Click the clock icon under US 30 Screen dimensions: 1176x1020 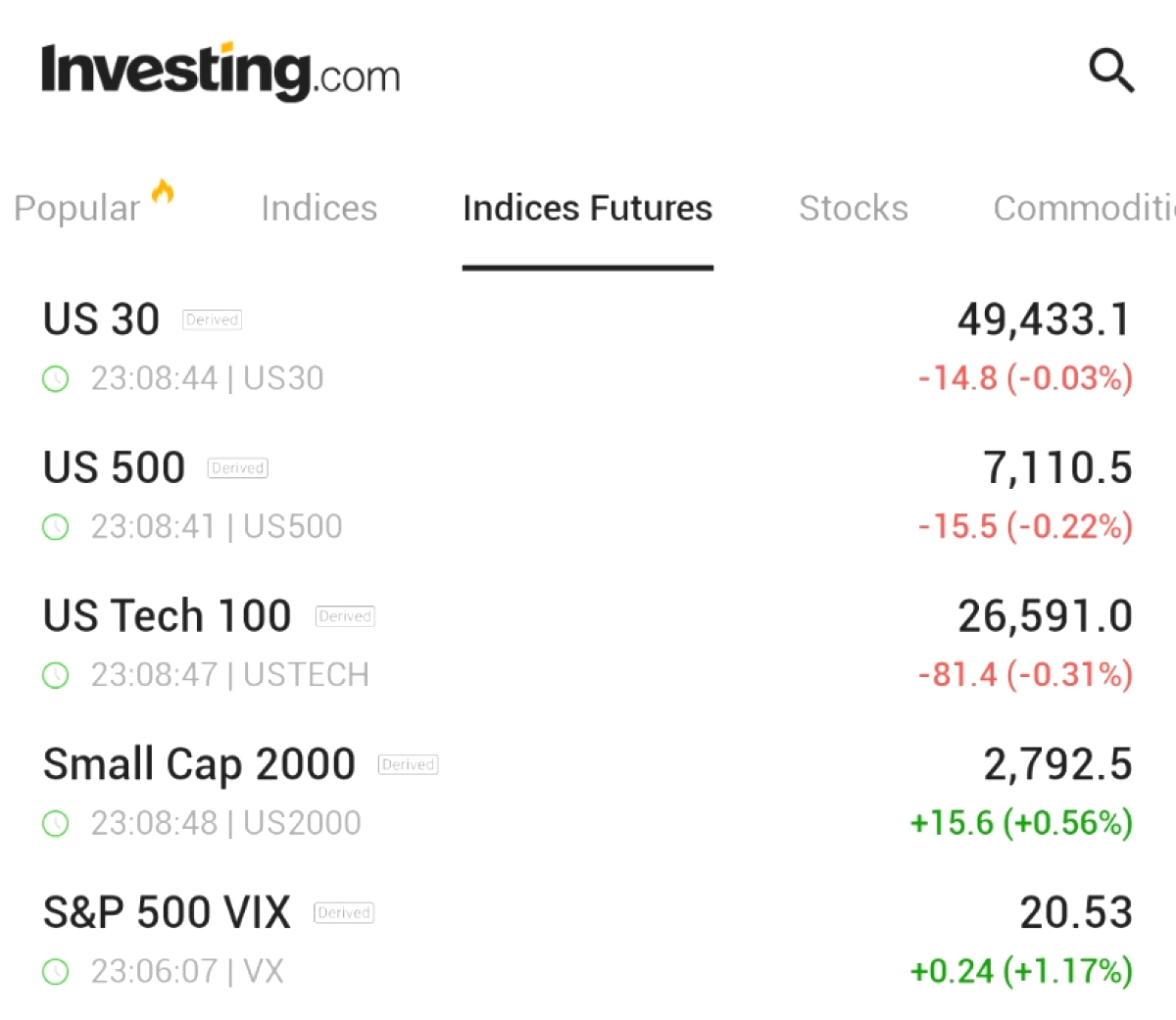click(x=56, y=379)
